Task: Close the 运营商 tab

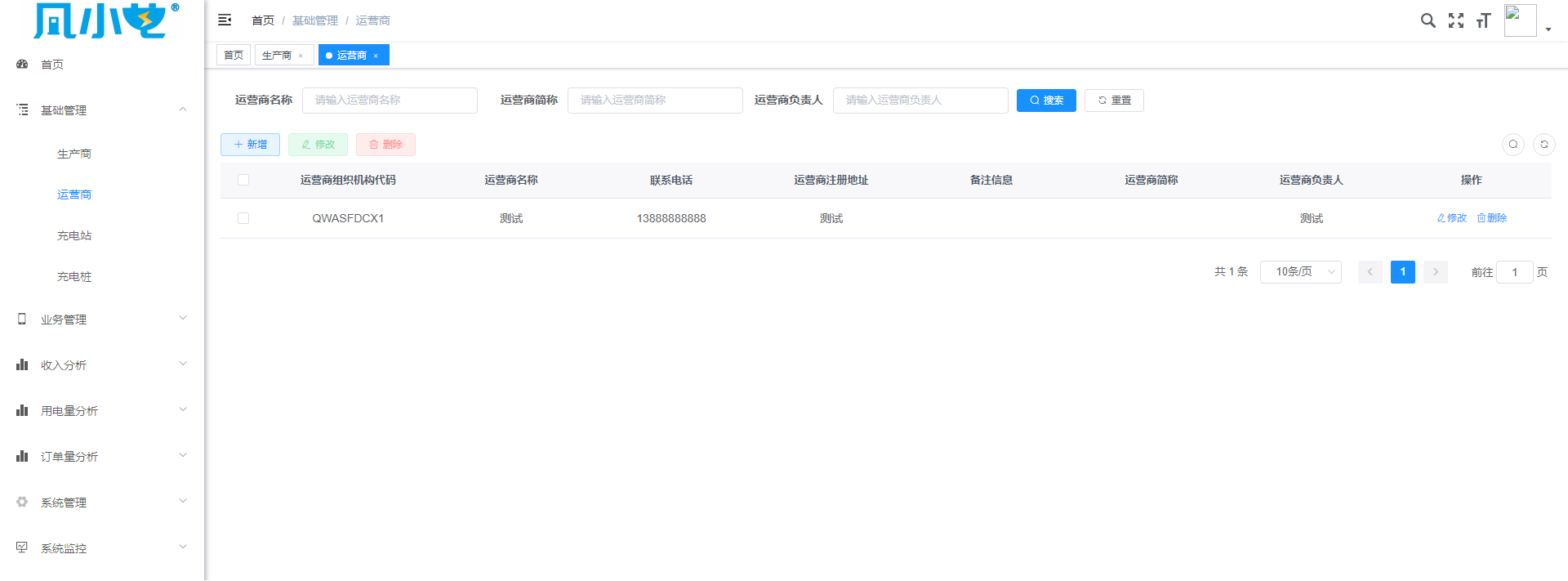Action: pos(376,56)
